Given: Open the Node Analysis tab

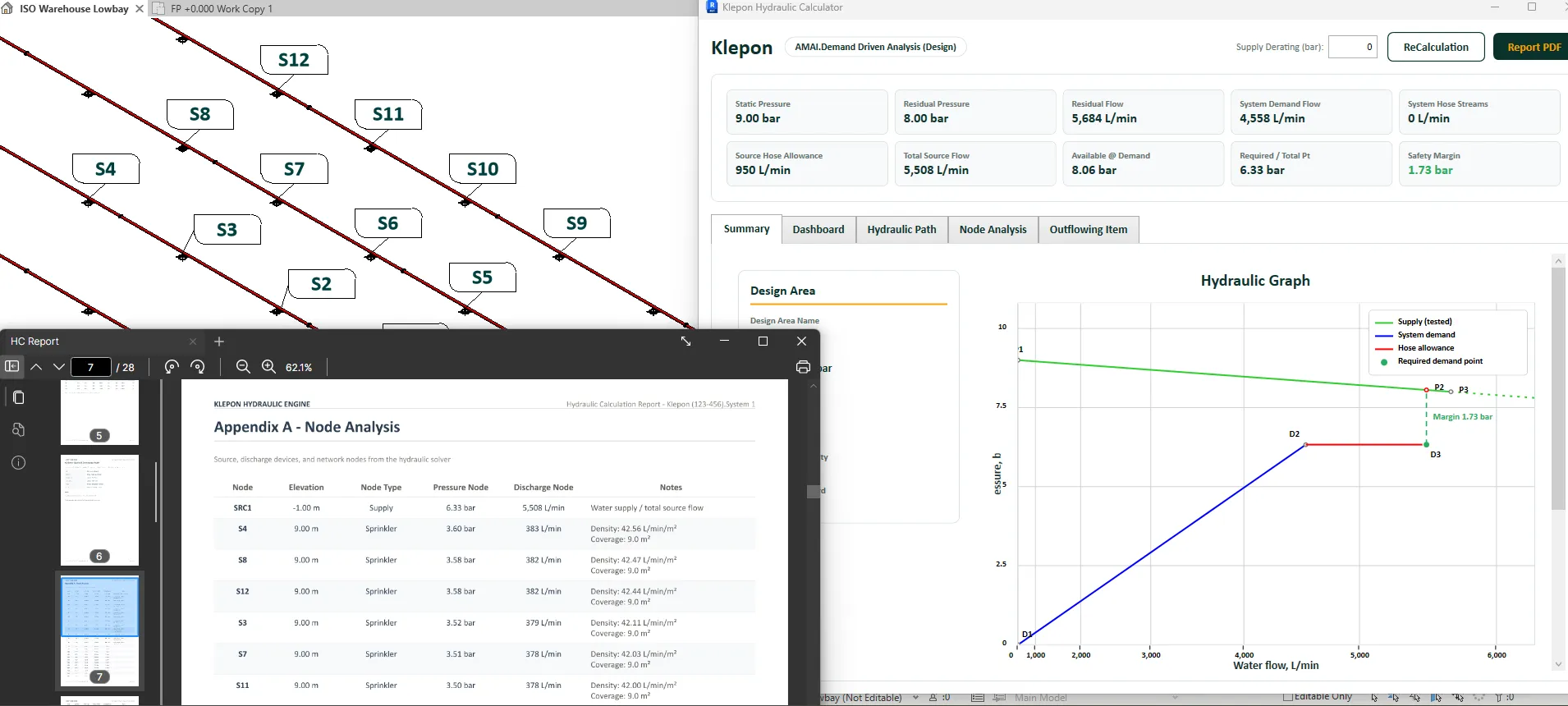Looking at the screenshot, I should point(993,230).
